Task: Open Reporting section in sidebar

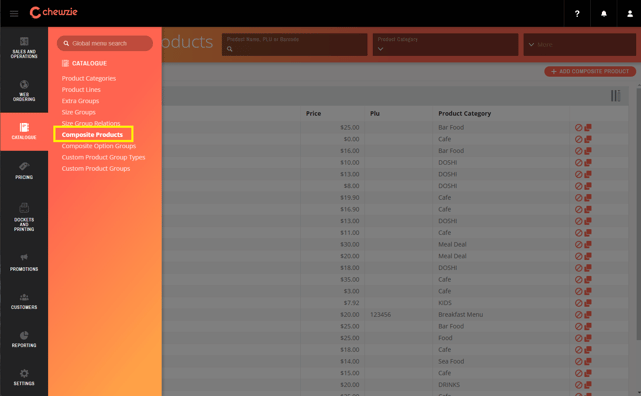Action: [x=24, y=339]
